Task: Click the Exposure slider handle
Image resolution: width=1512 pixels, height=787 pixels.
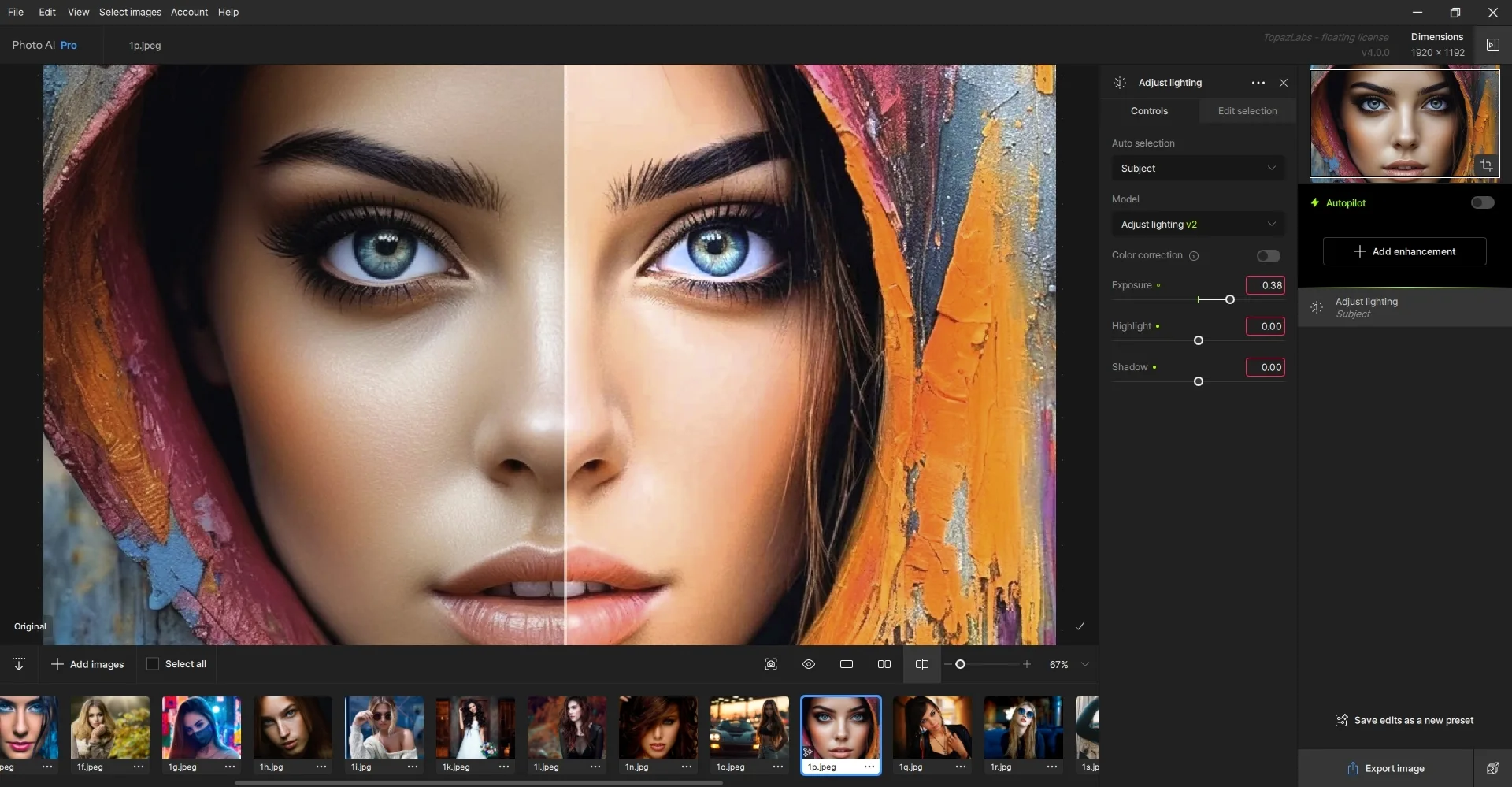Action: coord(1229,299)
